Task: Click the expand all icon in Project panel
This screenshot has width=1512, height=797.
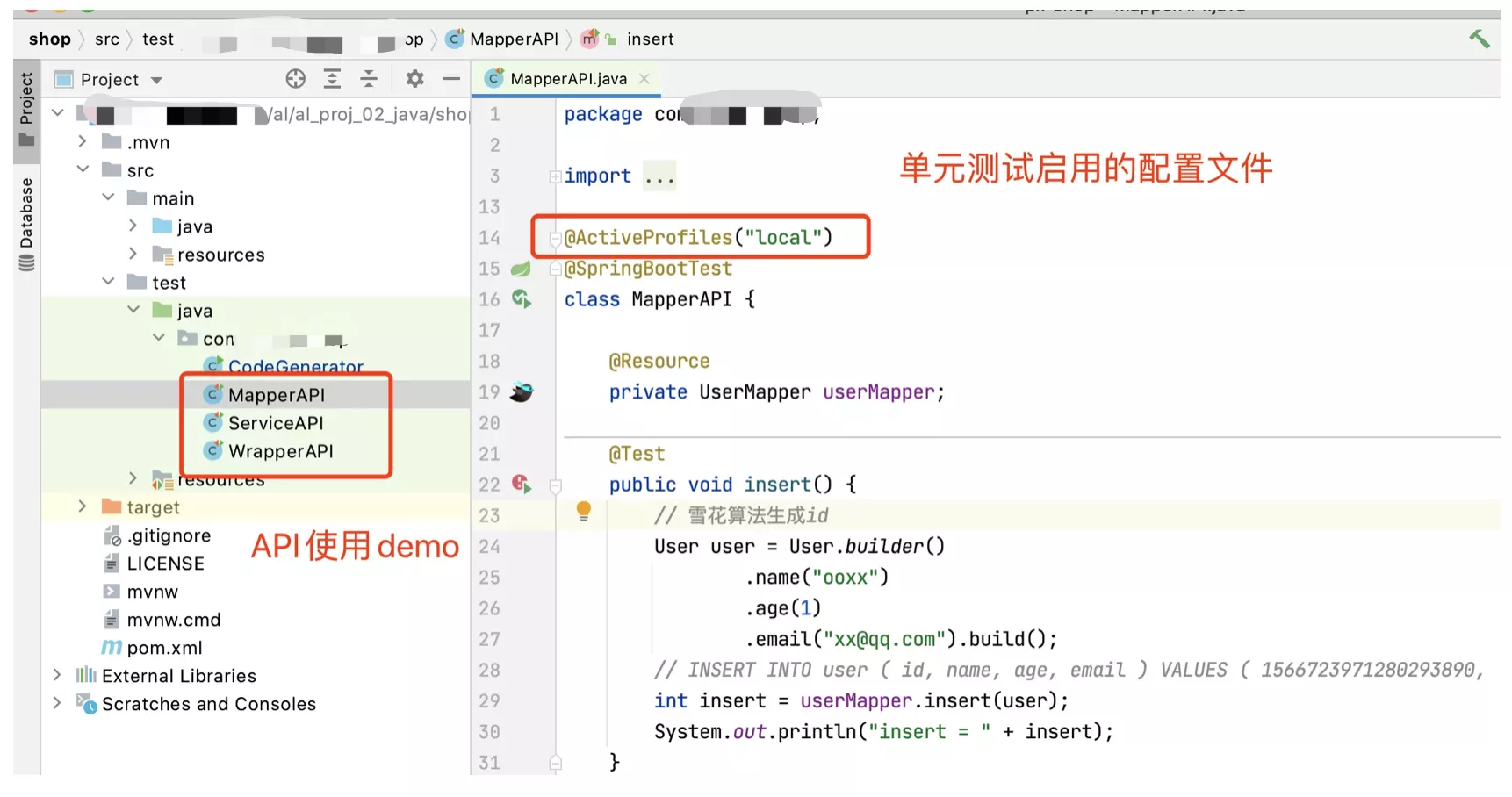Action: (x=333, y=79)
